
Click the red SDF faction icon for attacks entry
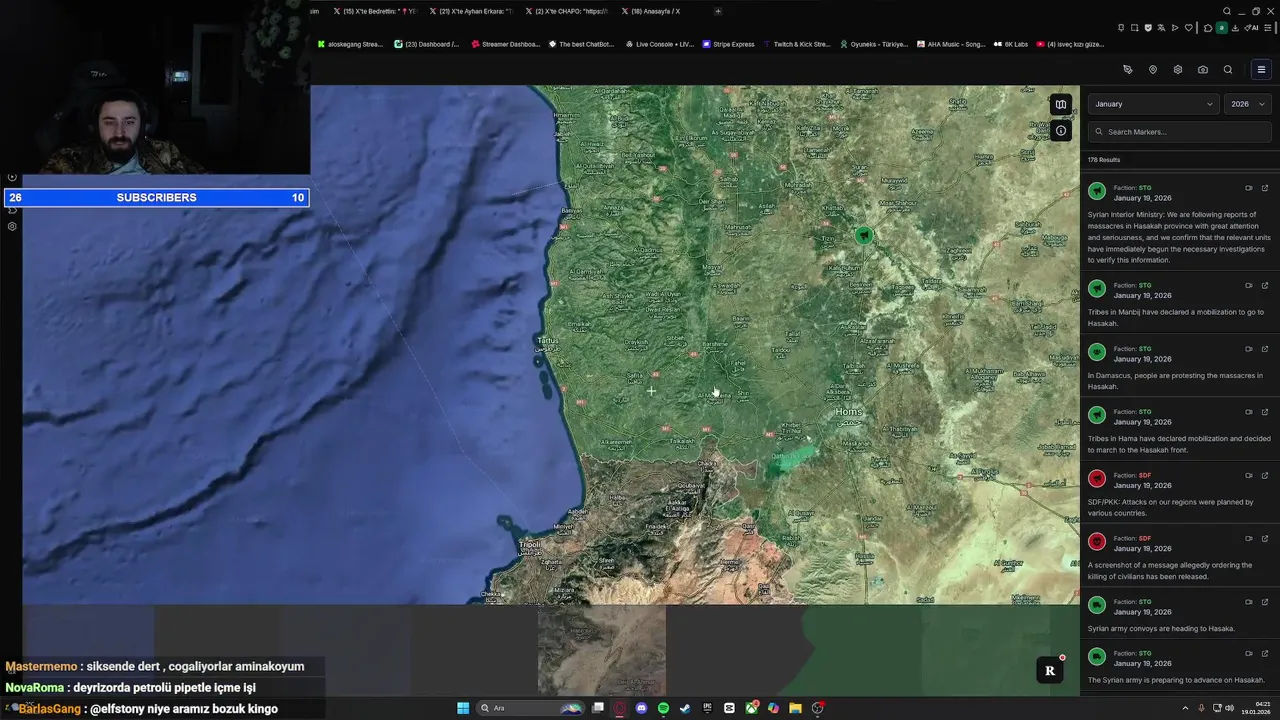[1097, 479]
